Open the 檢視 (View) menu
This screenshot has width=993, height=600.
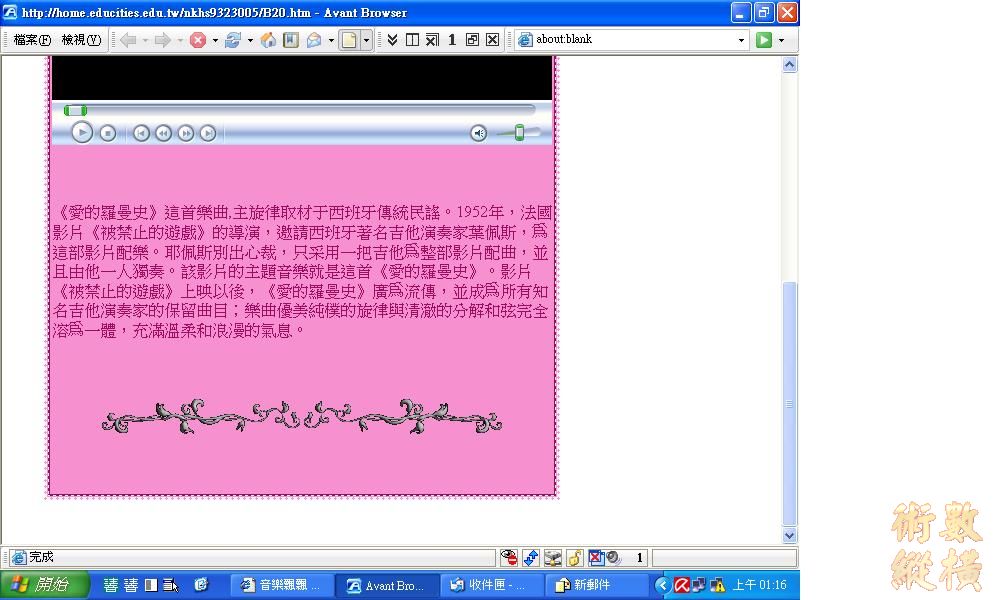(x=81, y=40)
